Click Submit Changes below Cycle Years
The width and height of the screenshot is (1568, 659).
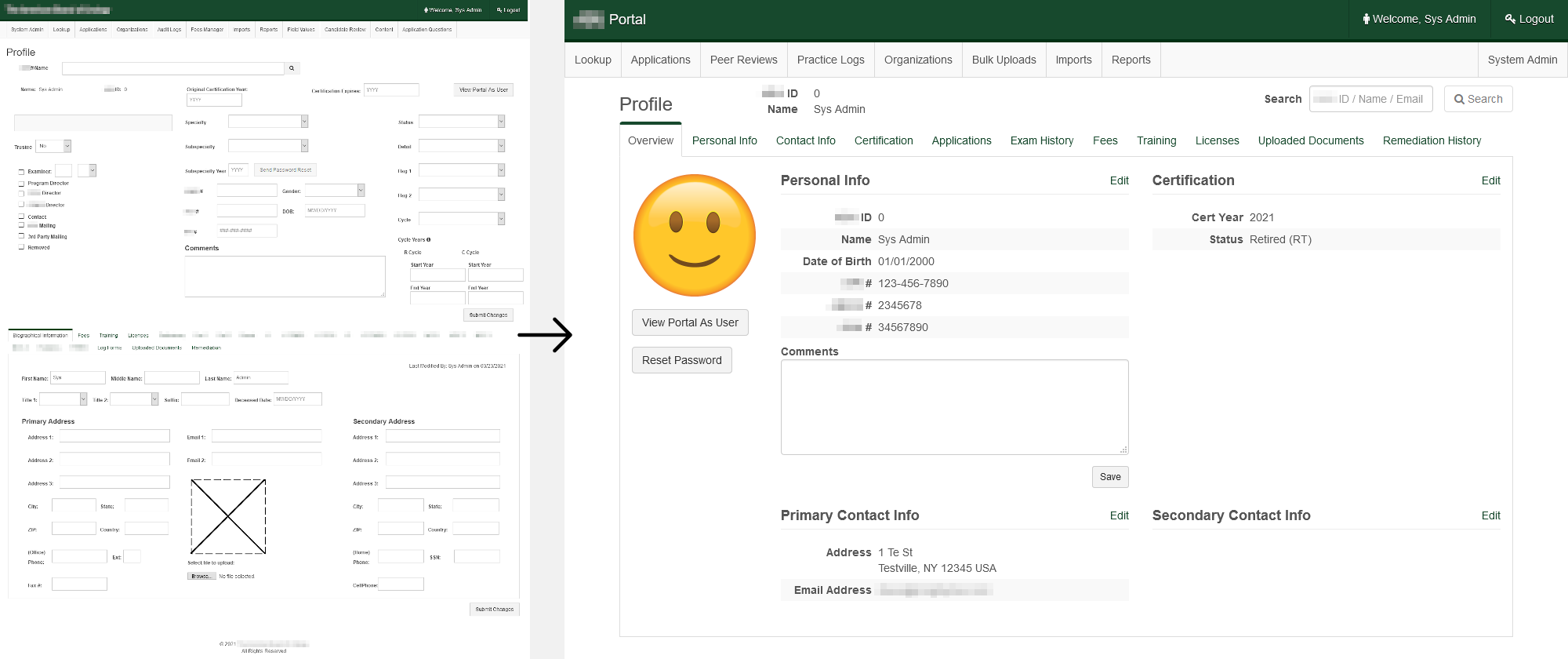click(x=488, y=315)
